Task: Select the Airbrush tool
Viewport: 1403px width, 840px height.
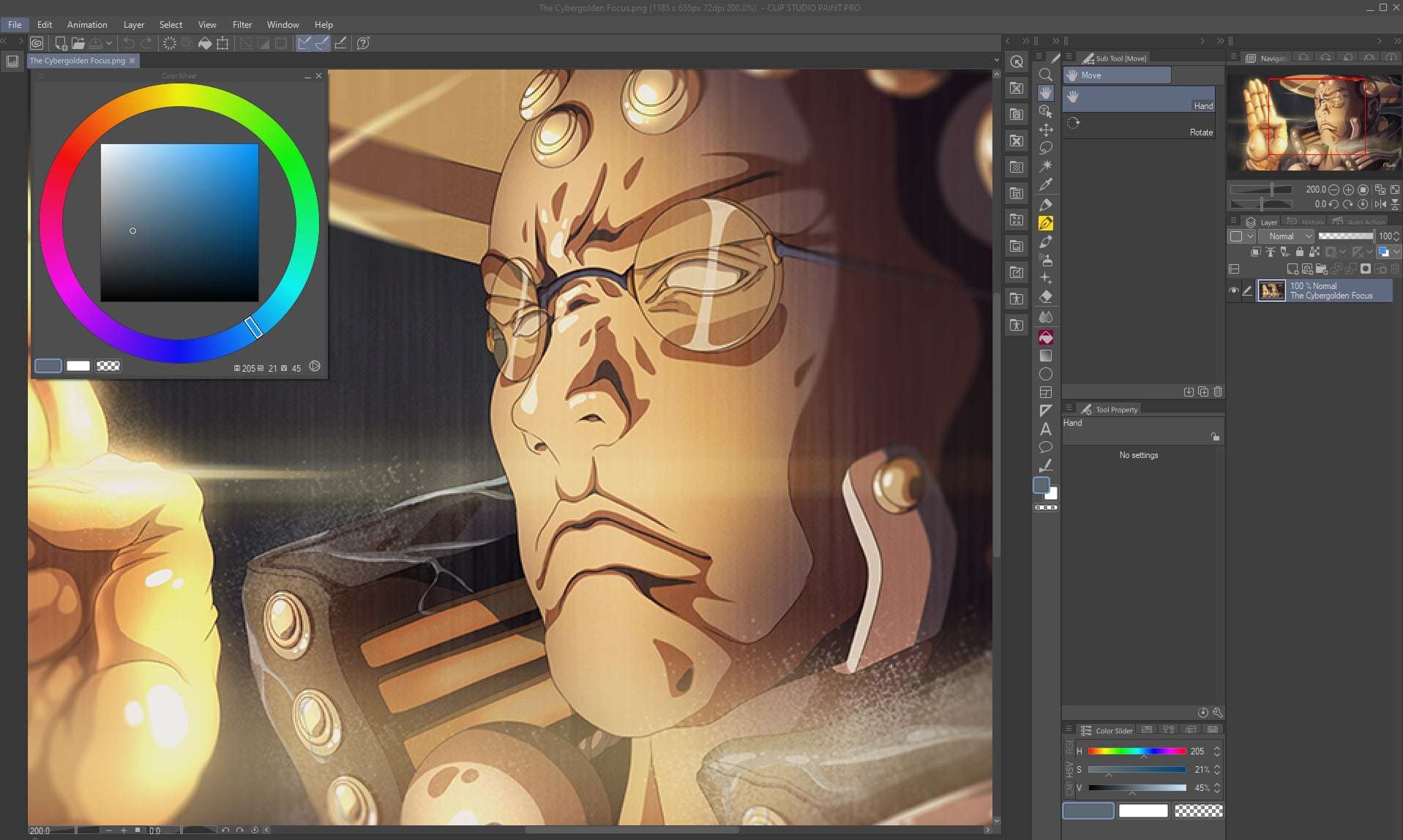Action: (1045, 260)
